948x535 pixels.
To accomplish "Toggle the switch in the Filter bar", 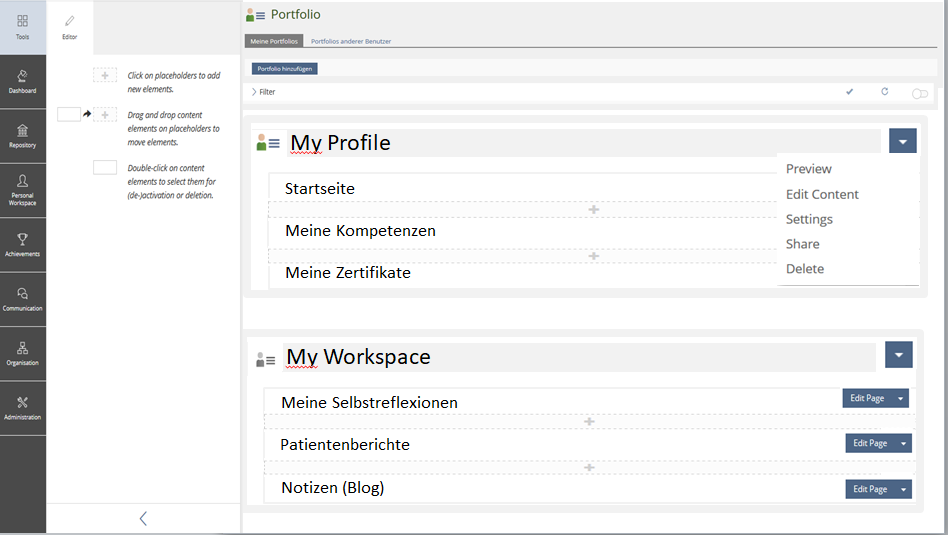I will 919,93.
